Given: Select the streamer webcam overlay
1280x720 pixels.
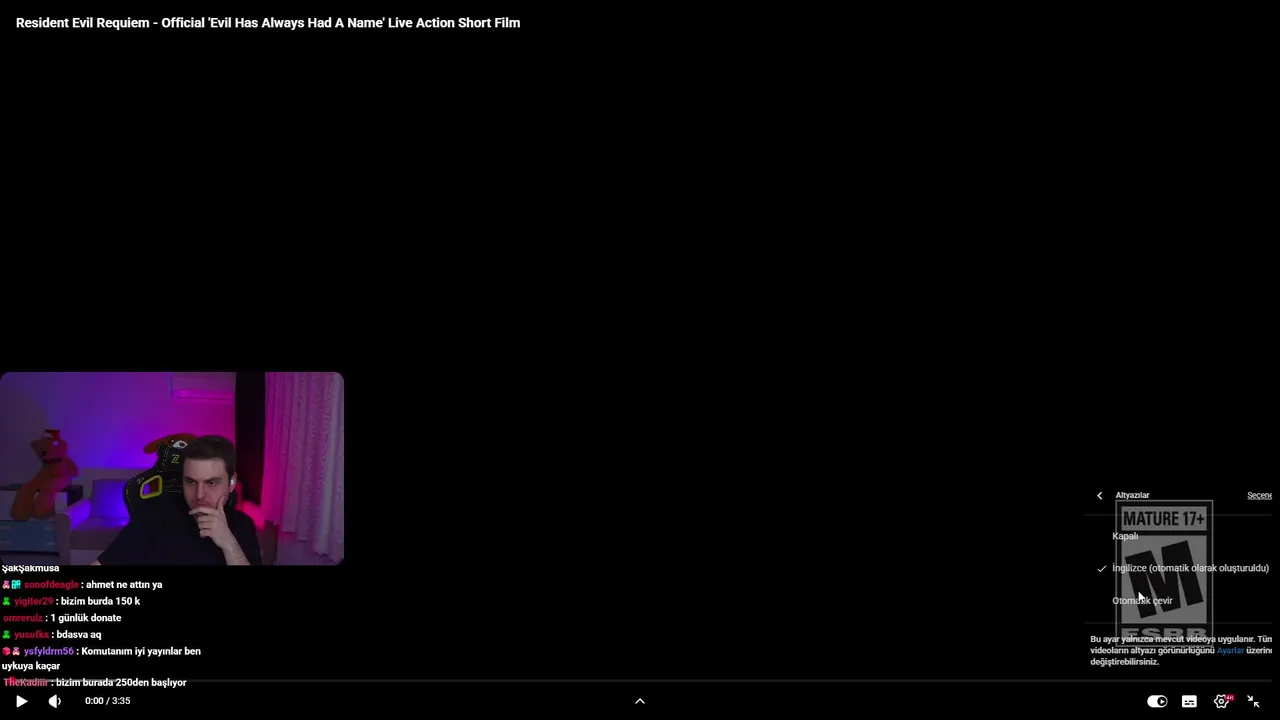Looking at the screenshot, I should (x=172, y=468).
